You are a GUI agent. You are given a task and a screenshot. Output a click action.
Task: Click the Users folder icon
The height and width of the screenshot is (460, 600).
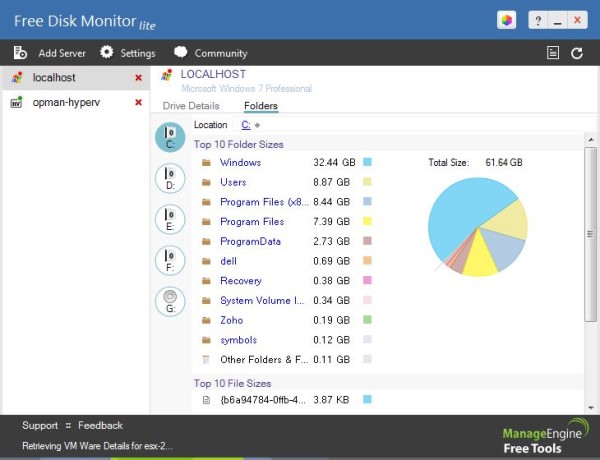coord(206,182)
